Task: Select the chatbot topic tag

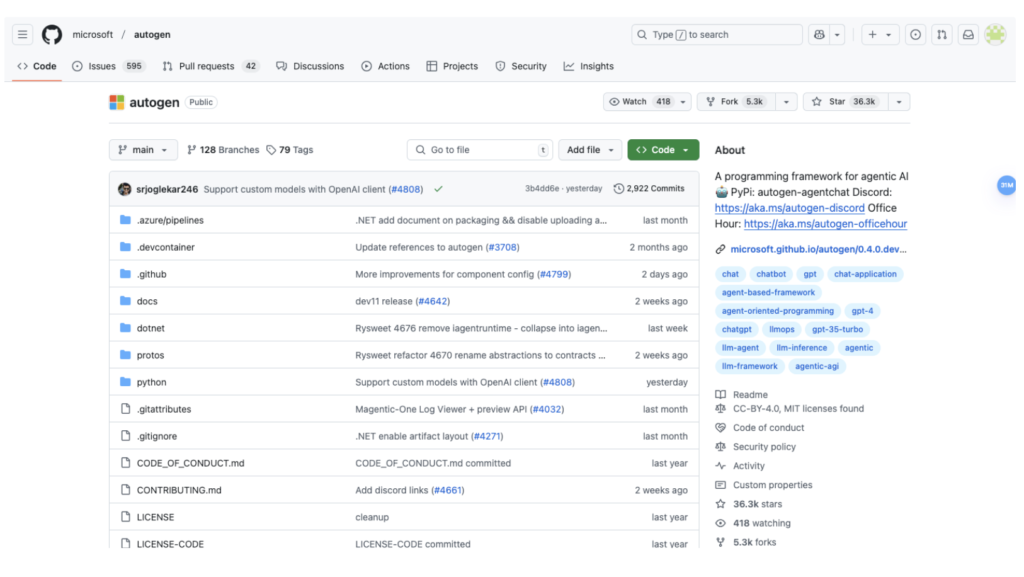Action: (x=771, y=274)
